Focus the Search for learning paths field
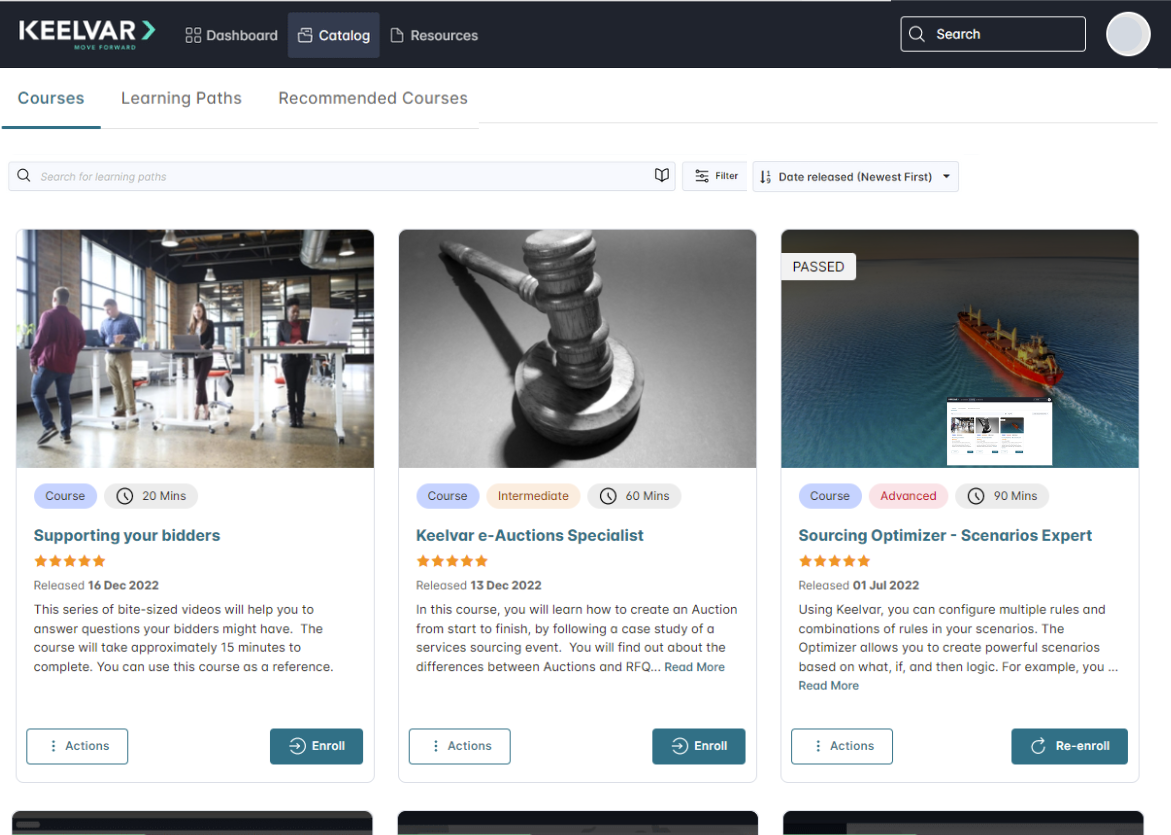This screenshot has height=835, width=1171. pos(341,176)
